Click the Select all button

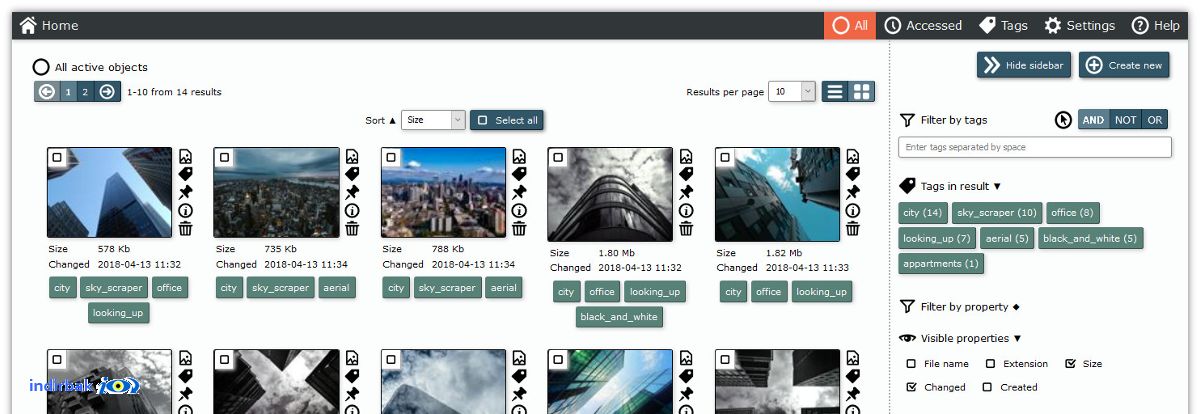(507, 120)
